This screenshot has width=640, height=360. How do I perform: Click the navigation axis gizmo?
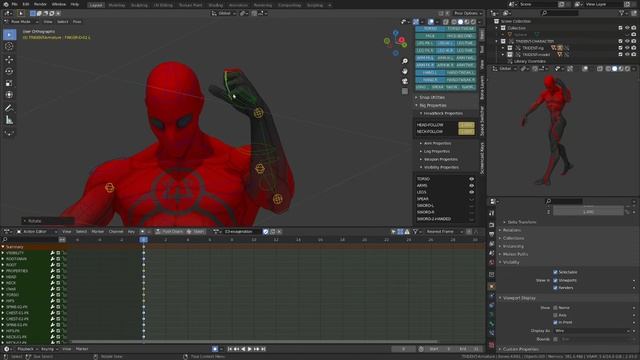click(396, 42)
